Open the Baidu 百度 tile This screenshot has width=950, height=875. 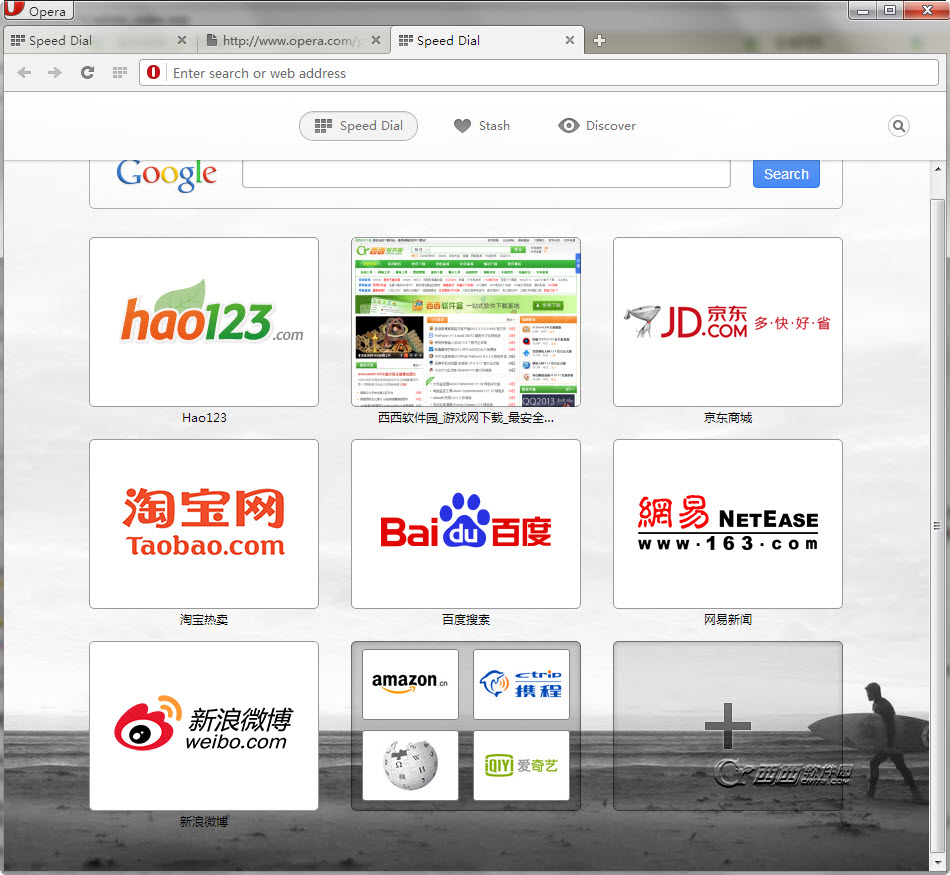click(x=466, y=524)
